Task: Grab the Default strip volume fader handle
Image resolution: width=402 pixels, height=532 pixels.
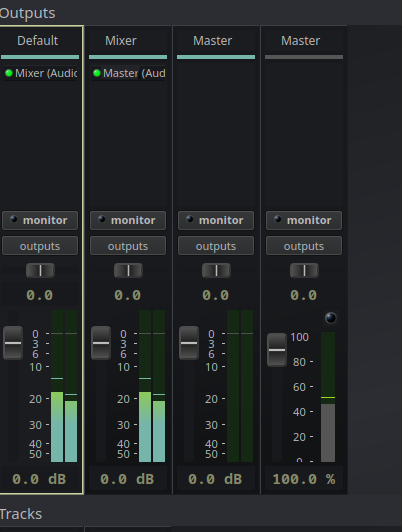Action: (13, 343)
